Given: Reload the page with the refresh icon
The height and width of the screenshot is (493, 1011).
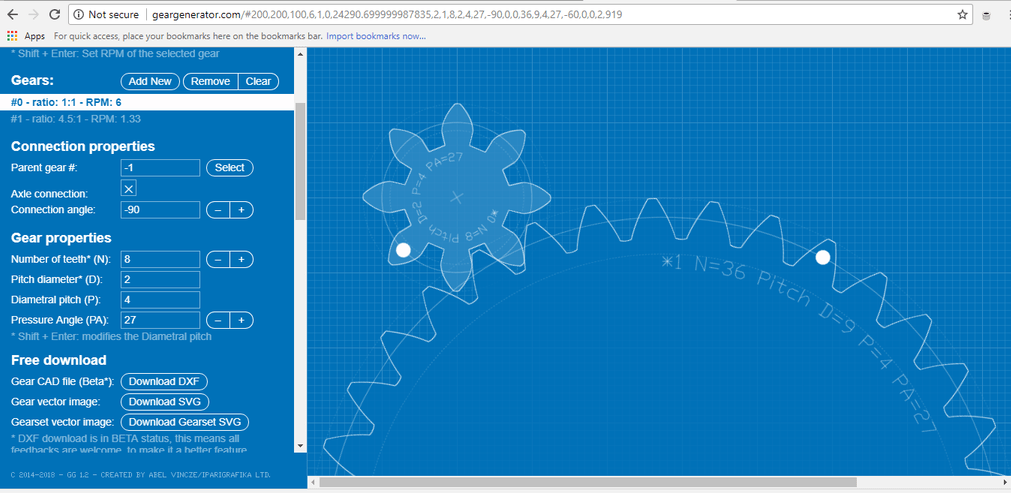Looking at the screenshot, I should (x=55, y=14).
